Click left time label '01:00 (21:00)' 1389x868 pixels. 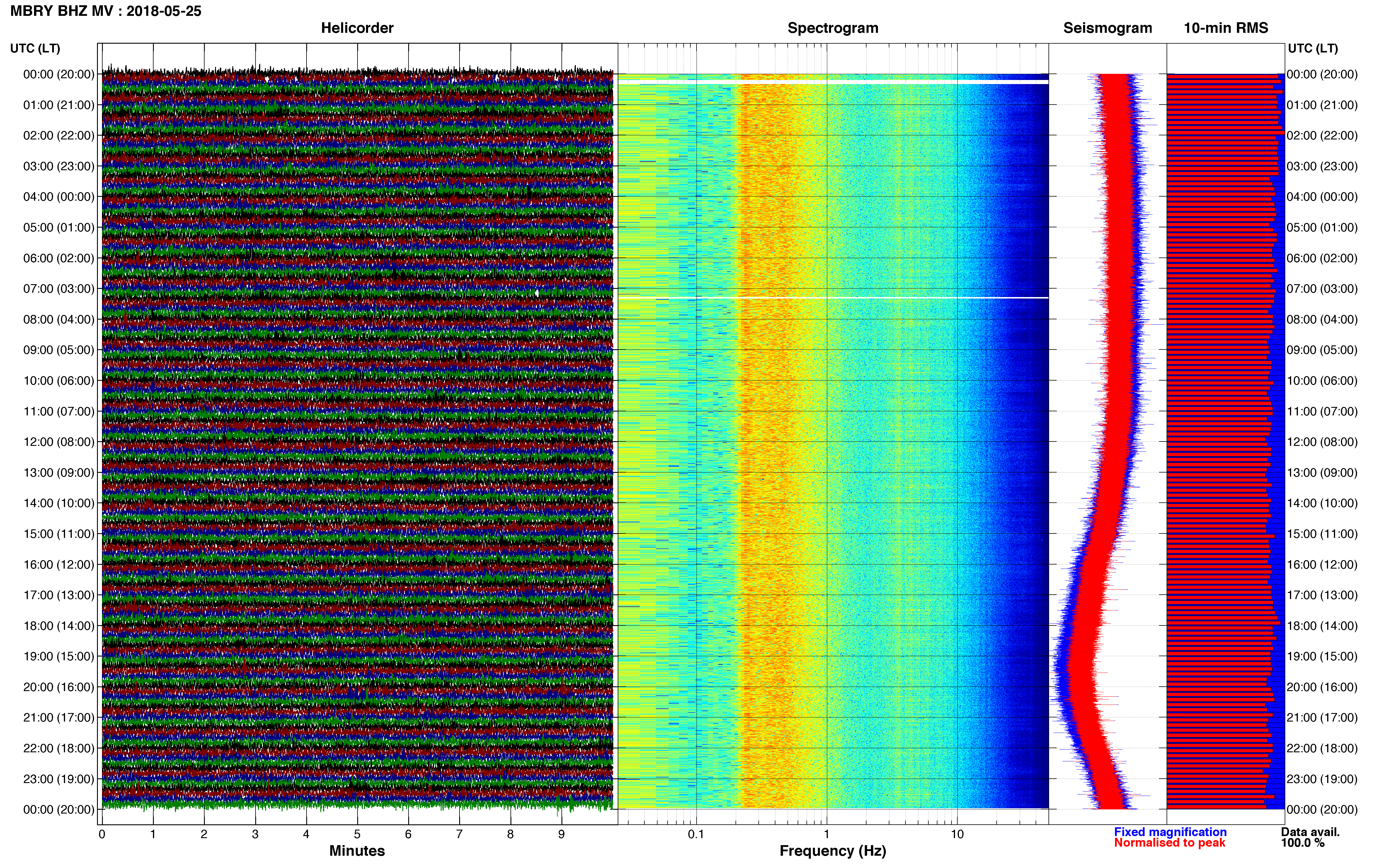(x=59, y=105)
